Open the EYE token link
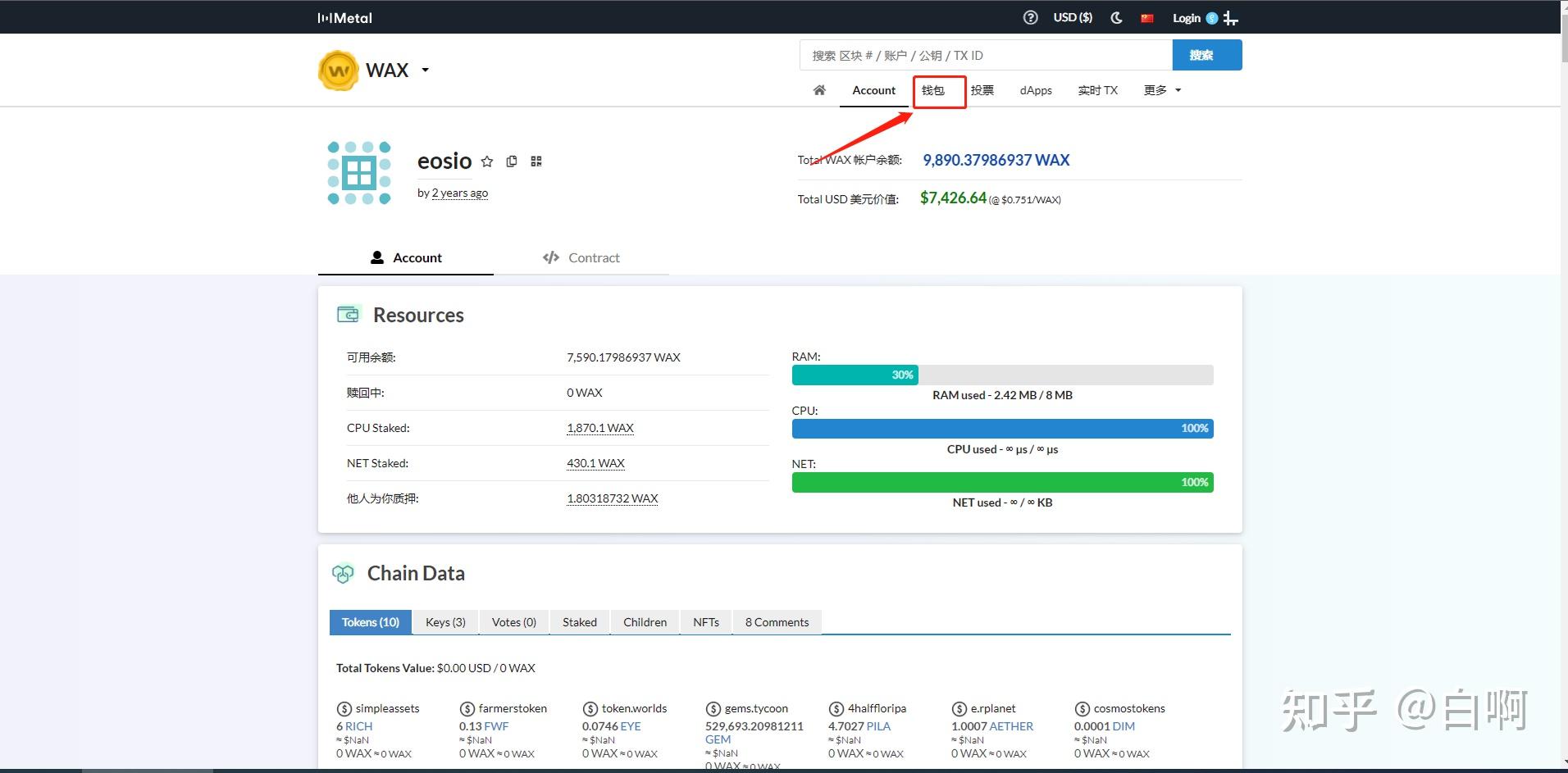 coord(631,726)
